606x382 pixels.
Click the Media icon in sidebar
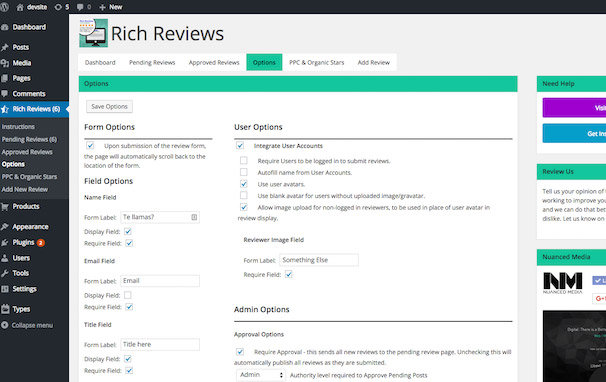coord(5,63)
